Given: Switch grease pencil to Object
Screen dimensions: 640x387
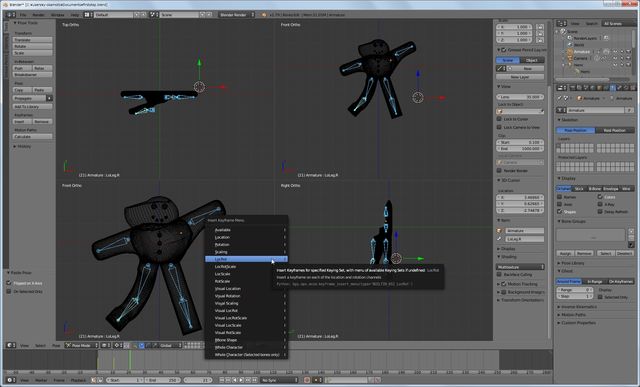Looking at the screenshot, I should [532, 60].
